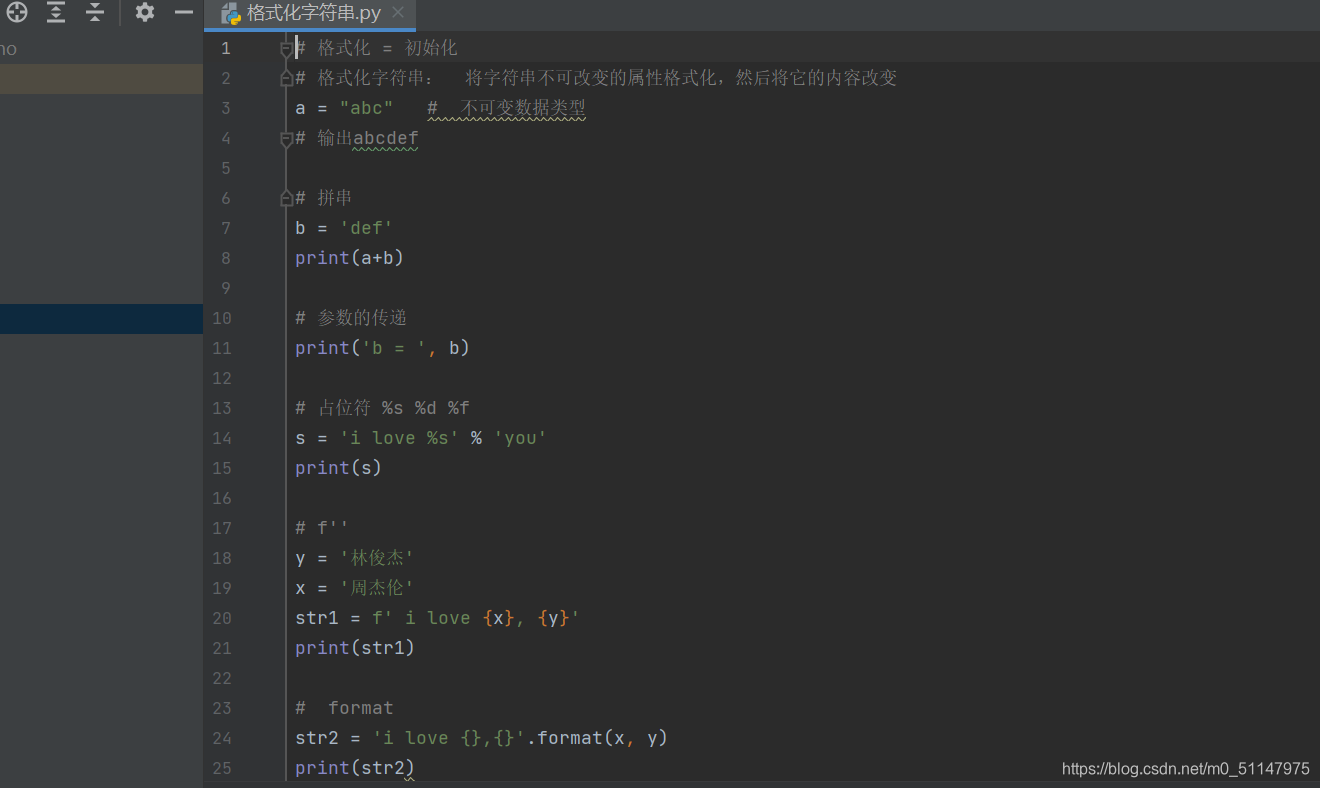Viewport: 1320px width, 788px height.
Task: Click the string '周杰伦'
Action: click(x=377, y=588)
